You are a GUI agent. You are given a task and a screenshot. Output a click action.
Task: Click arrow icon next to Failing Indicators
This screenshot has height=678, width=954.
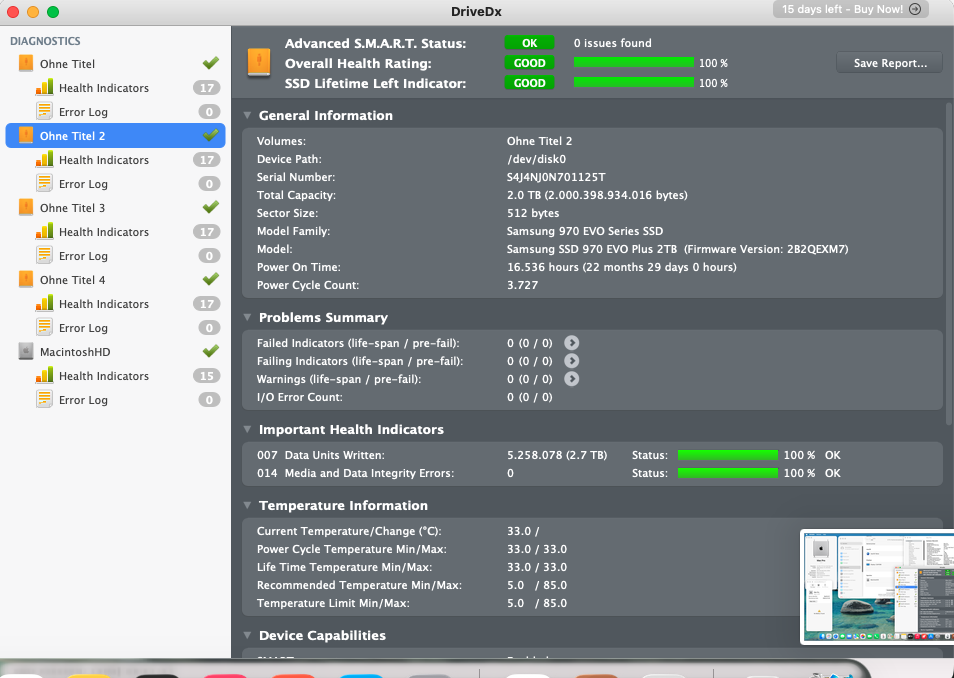pos(572,361)
